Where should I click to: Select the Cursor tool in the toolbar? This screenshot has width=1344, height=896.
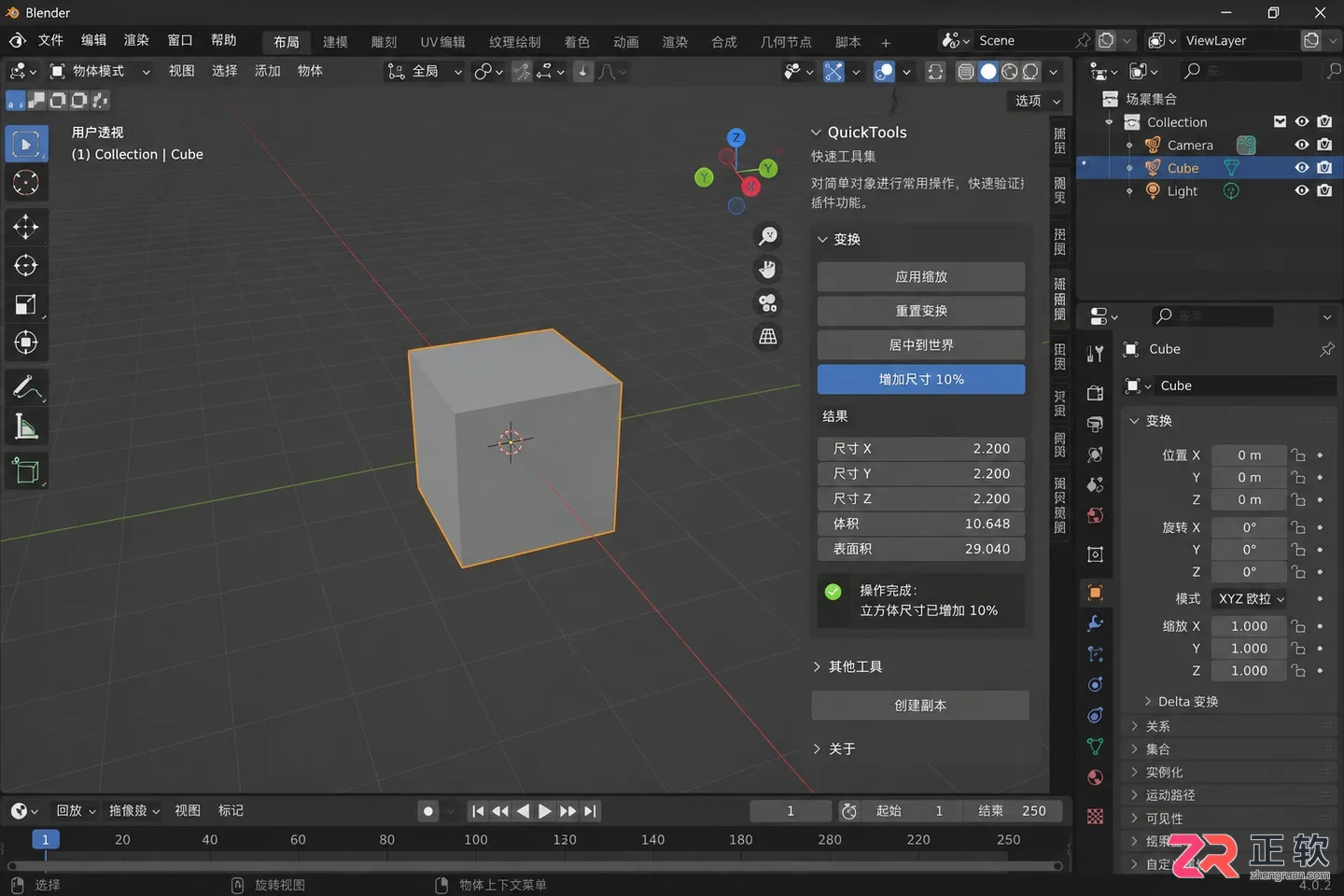26,183
